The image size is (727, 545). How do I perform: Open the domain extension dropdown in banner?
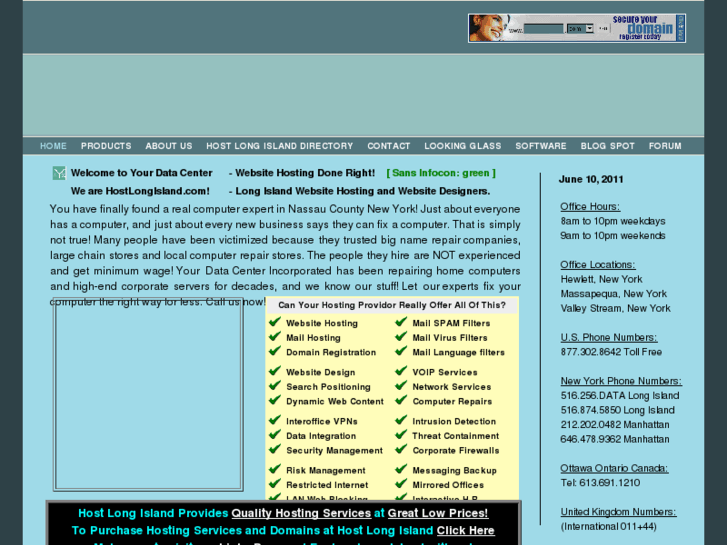(580, 29)
